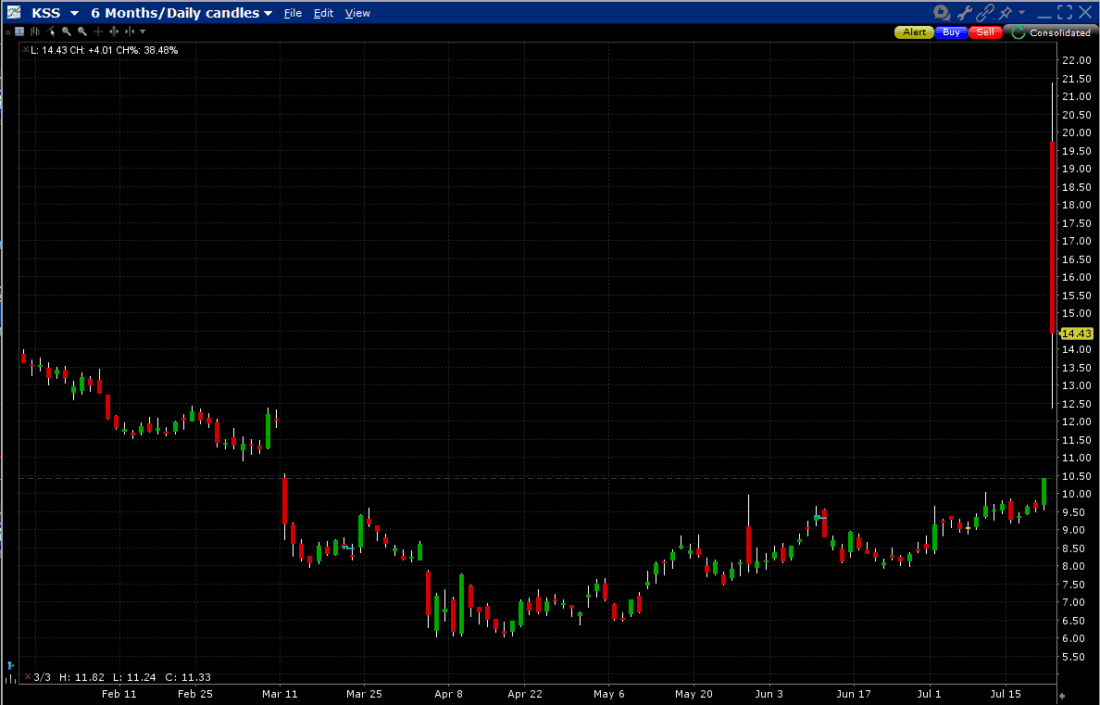Open the File menu
The image size is (1100, 705).
(x=293, y=13)
